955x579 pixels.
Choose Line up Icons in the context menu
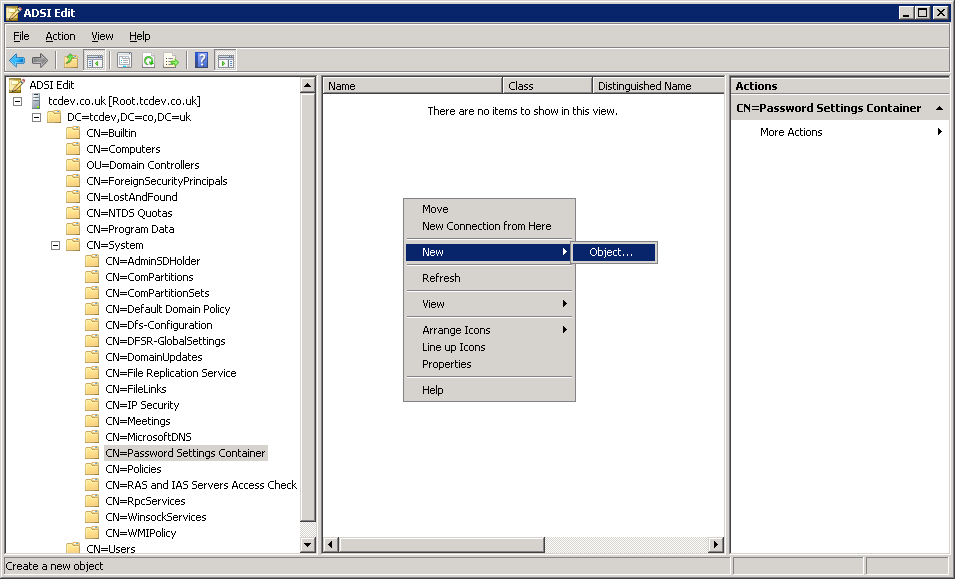[x=490, y=347]
